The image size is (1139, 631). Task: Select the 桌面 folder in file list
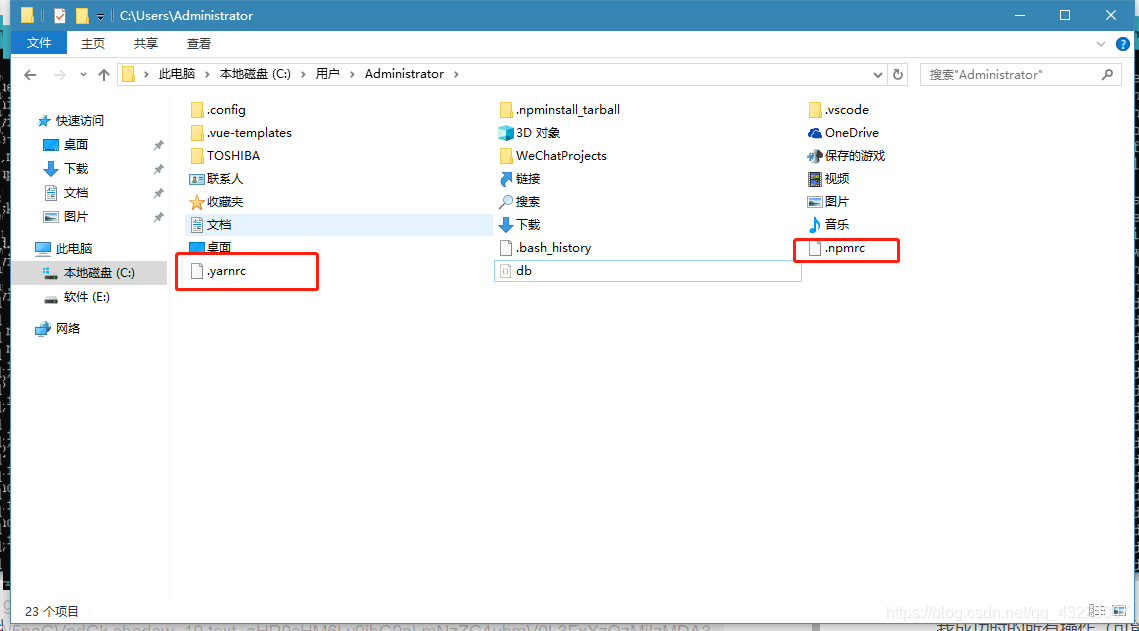211,247
